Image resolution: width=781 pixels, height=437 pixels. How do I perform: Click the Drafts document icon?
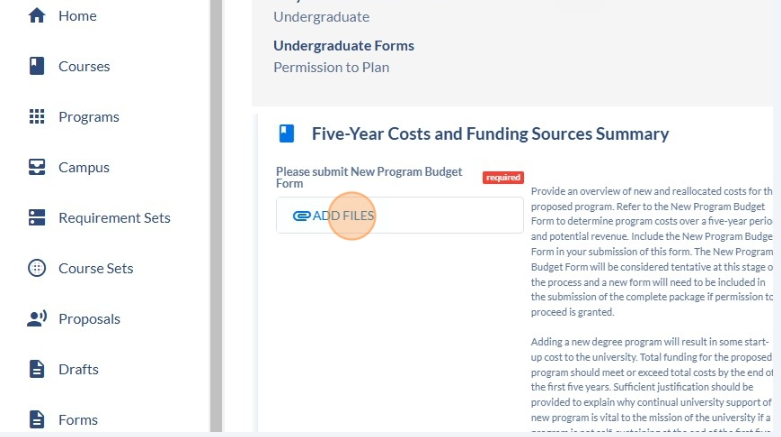[x=37, y=369]
